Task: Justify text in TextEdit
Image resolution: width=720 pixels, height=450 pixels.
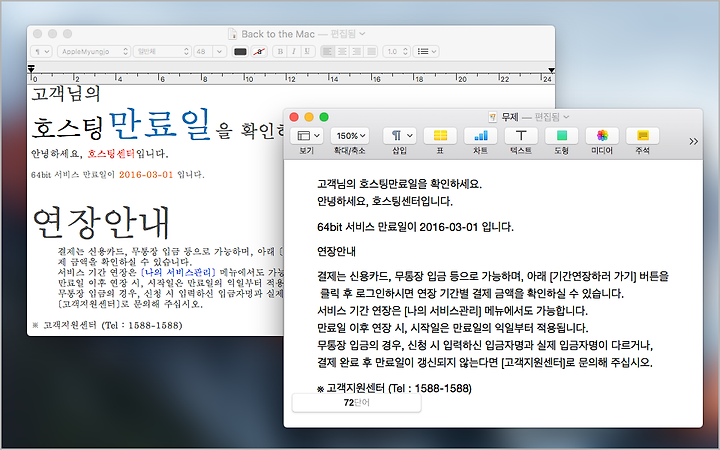Action: 371,51
